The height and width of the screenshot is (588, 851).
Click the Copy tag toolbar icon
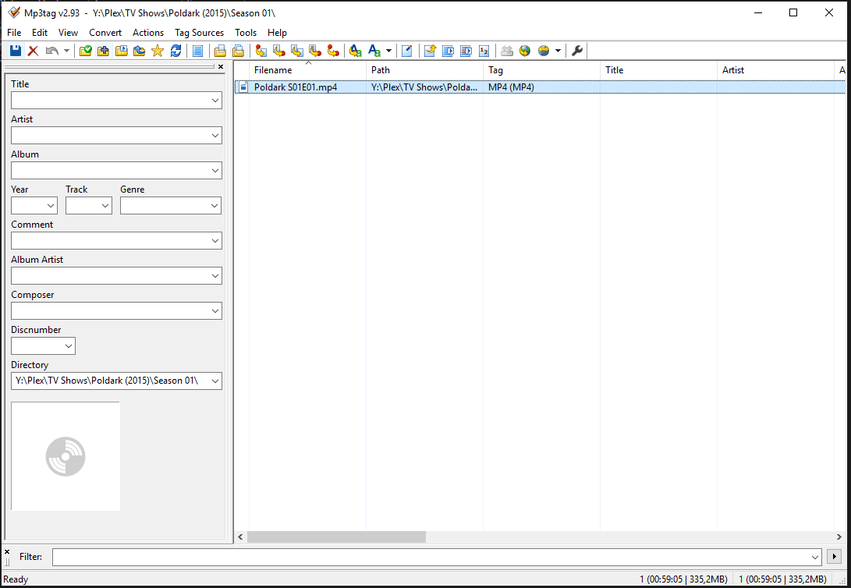(220, 50)
